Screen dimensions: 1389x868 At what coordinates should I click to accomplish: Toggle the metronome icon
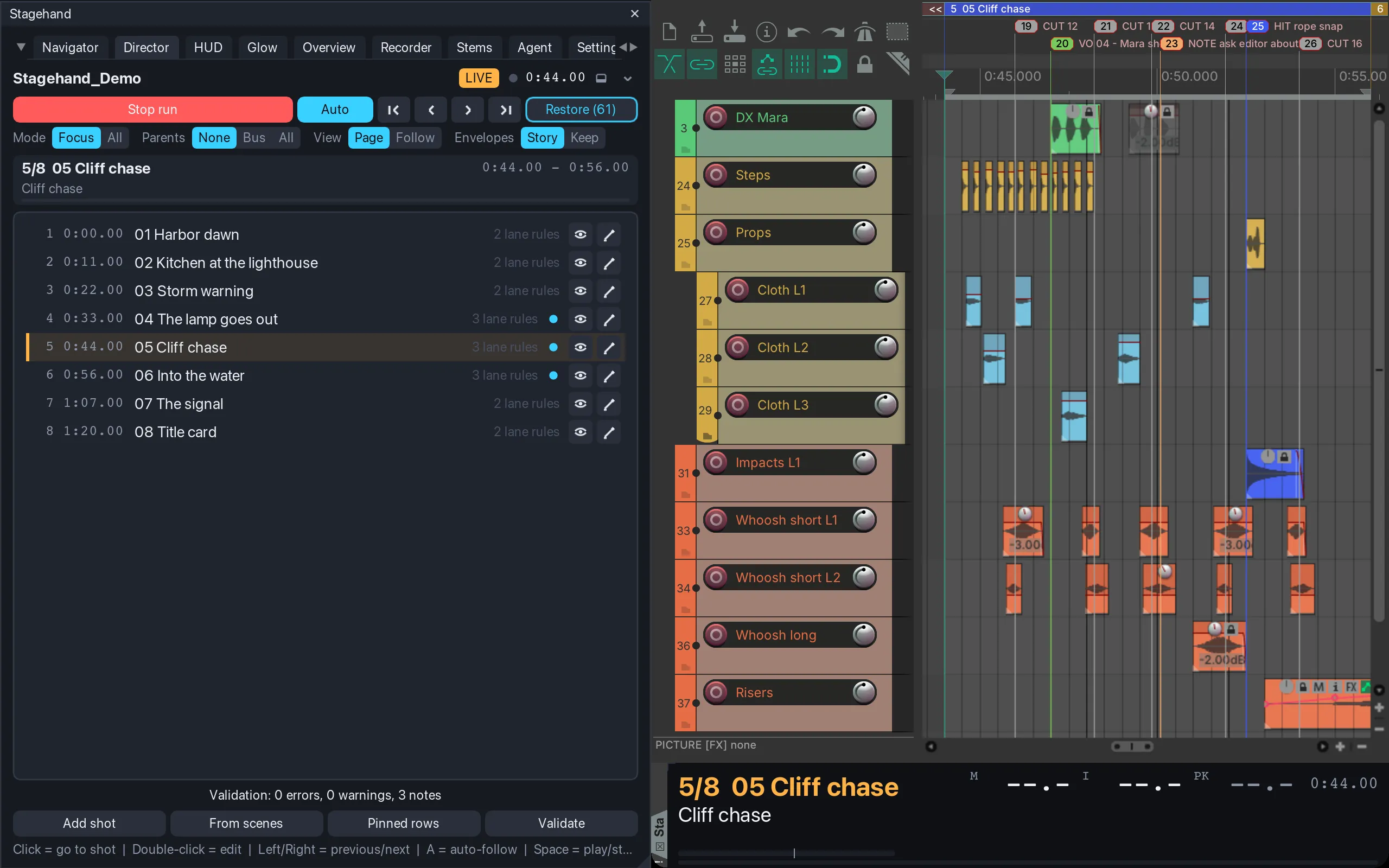point(864,31)
